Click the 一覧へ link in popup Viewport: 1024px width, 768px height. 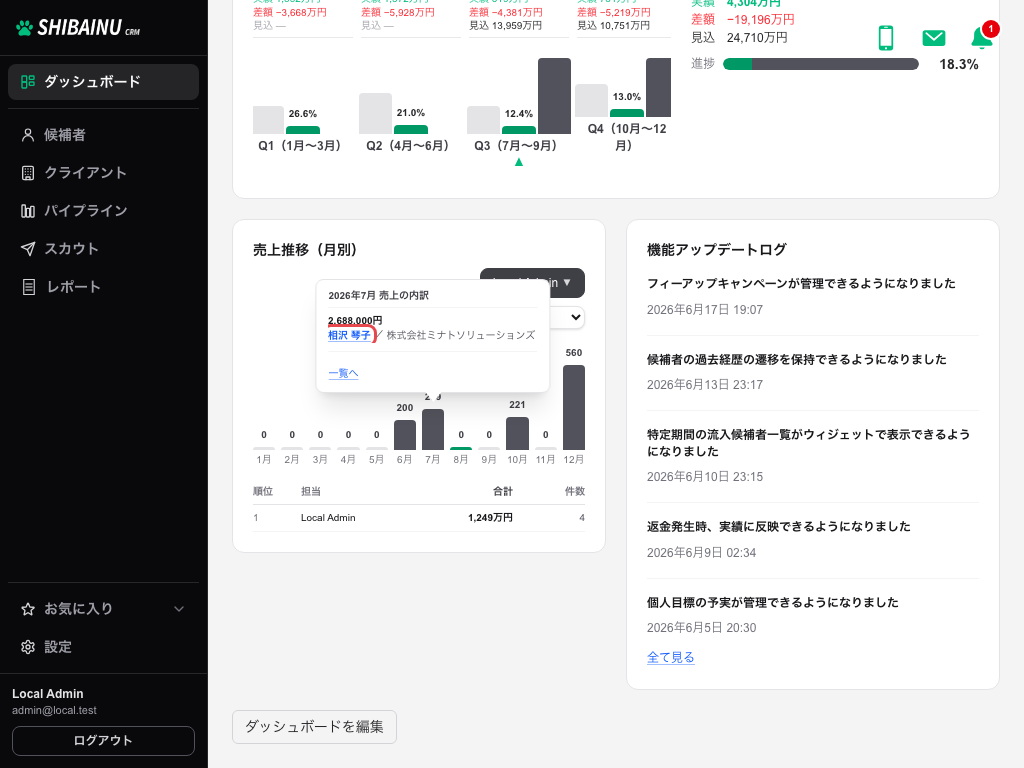344,373
